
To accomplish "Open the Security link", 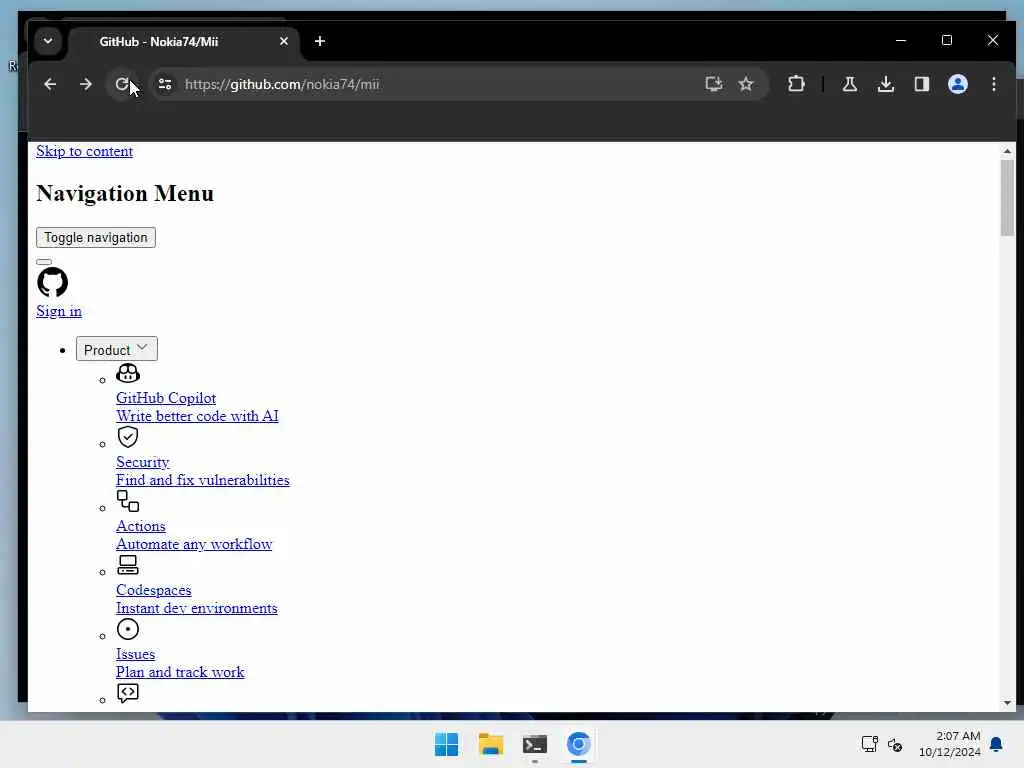I will [142, 462].
